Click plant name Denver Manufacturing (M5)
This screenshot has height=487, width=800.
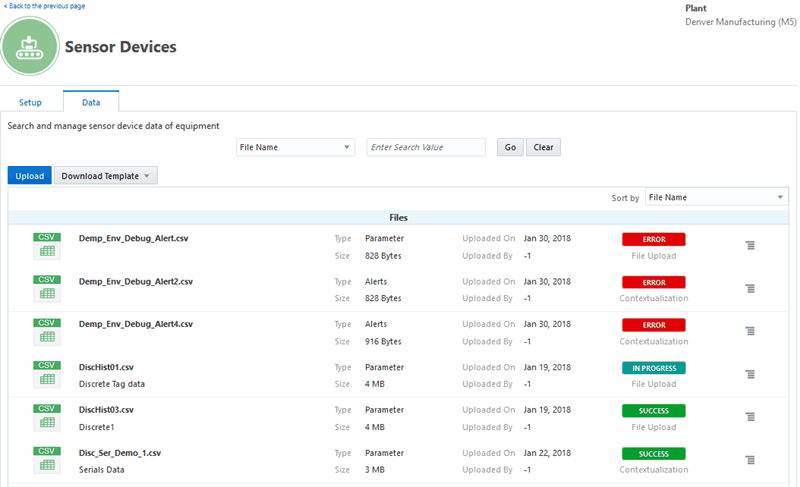tap(740, 22)
